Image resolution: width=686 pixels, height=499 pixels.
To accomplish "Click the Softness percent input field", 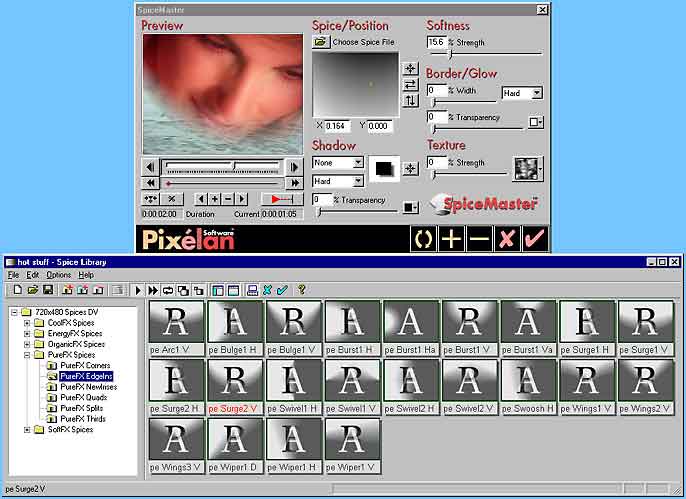I will tap(437, 42).
